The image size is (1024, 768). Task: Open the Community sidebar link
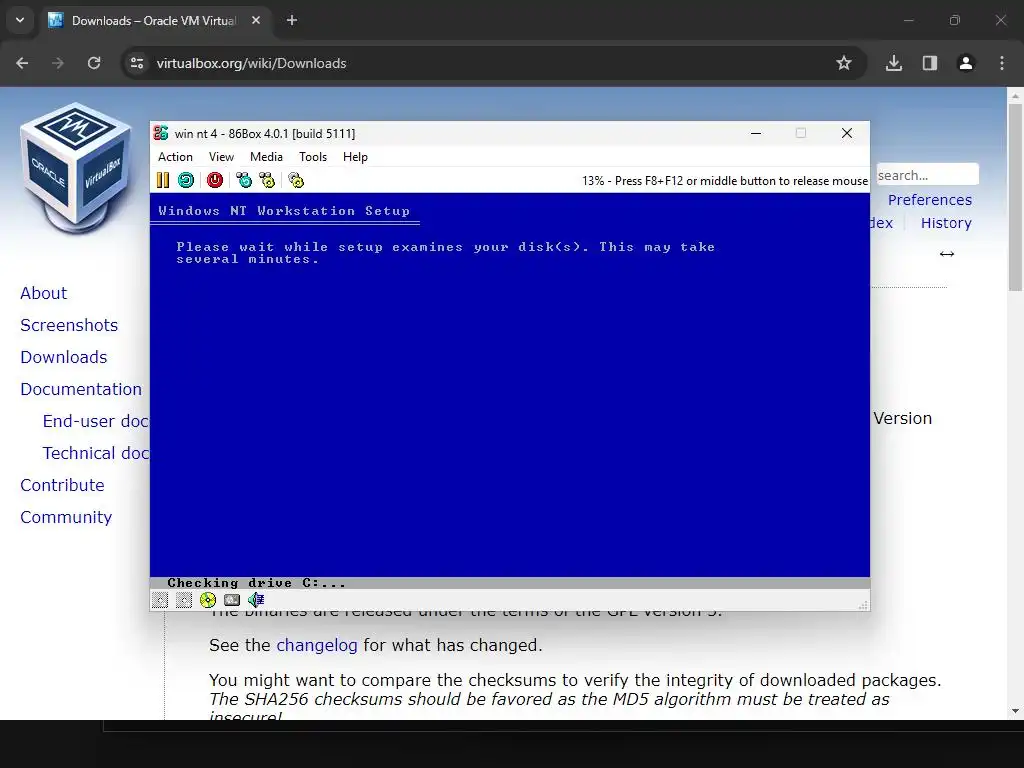(x=66, y=517)
